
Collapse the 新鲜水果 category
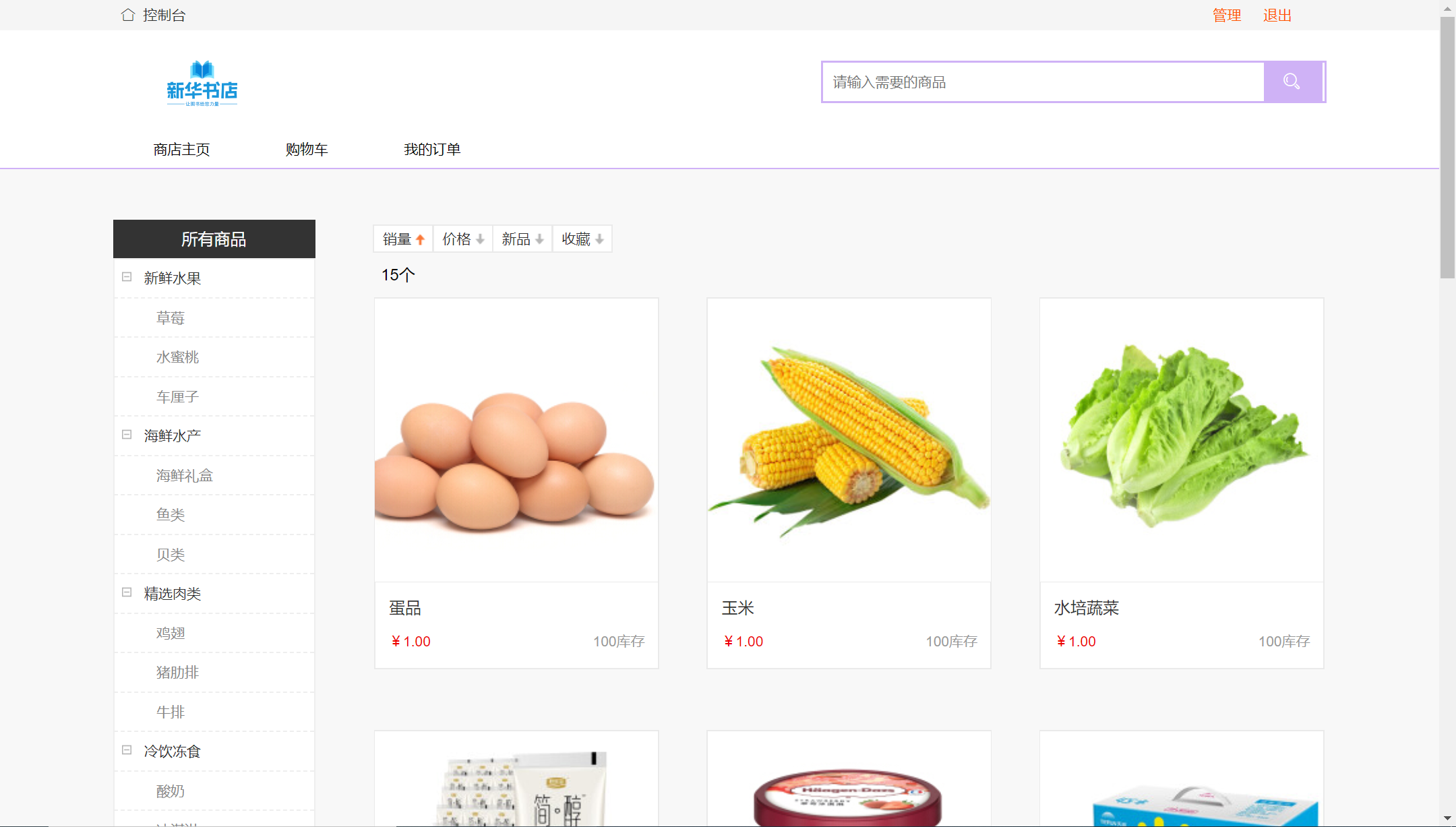127,277
